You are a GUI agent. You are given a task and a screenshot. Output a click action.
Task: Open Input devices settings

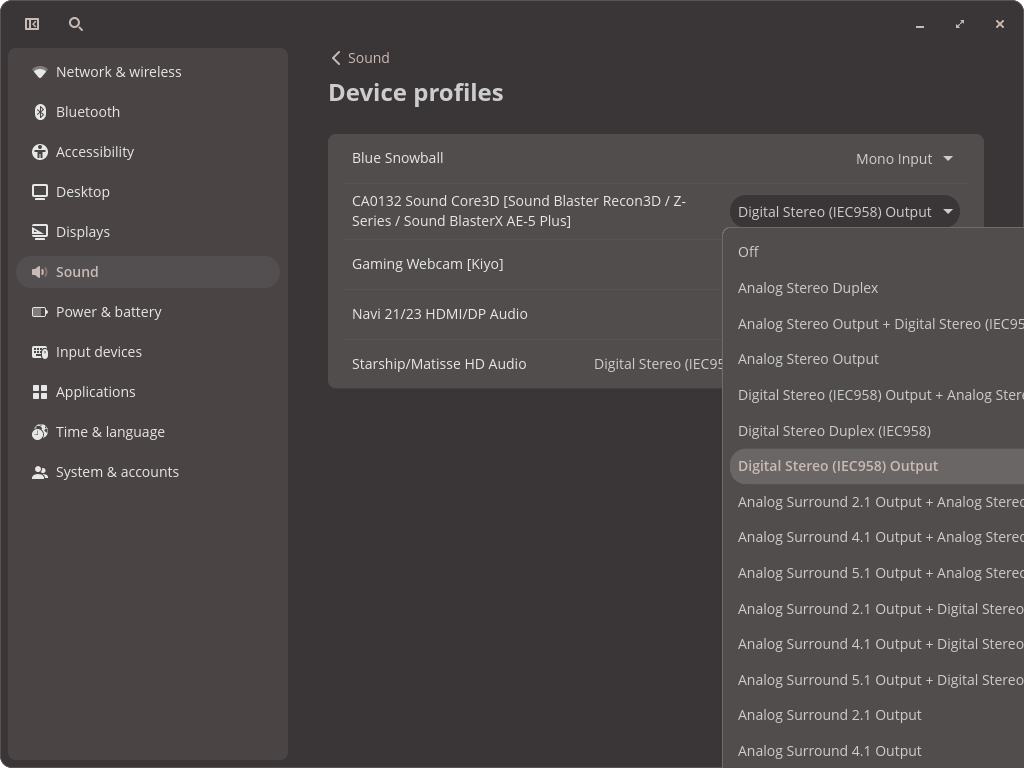point(99,352)
